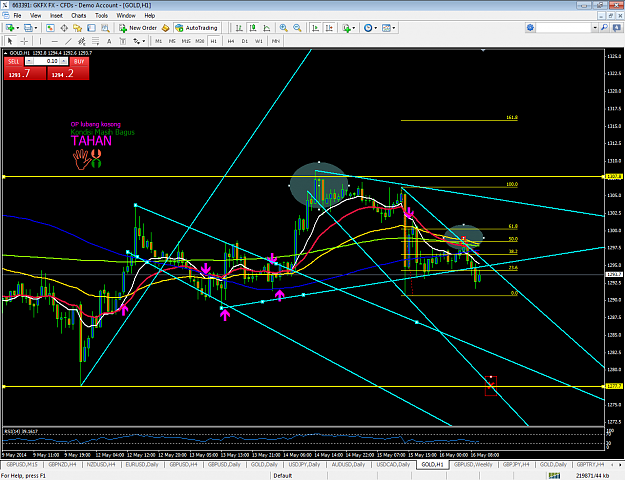Viewport: 625px width, 480px height.
Task: Click the SELL one-click trading button
Action: [x=14, y=61]
